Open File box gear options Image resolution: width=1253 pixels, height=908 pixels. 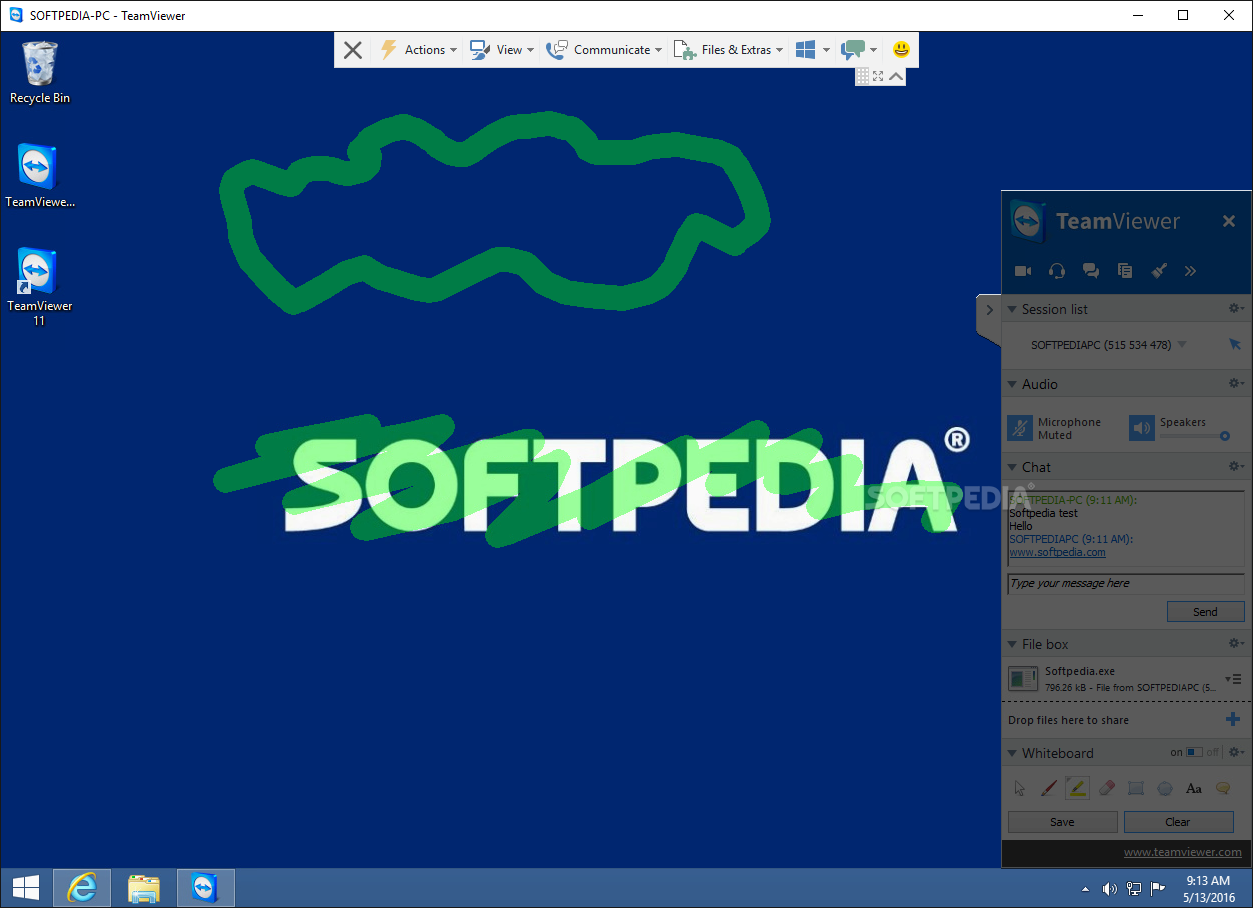pyautogui.click(x=1236, y=644)
